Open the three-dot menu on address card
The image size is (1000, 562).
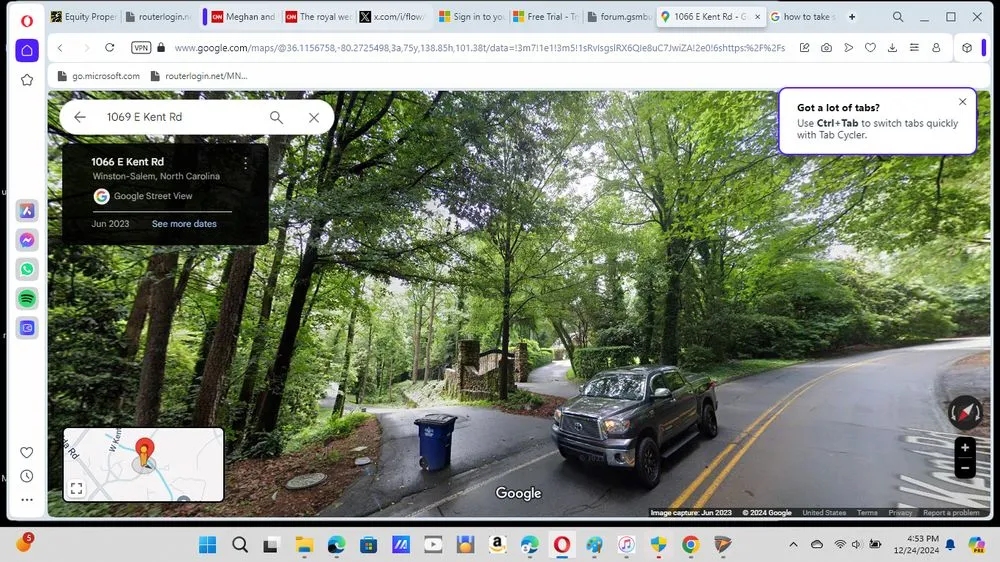tap(246, 162)
